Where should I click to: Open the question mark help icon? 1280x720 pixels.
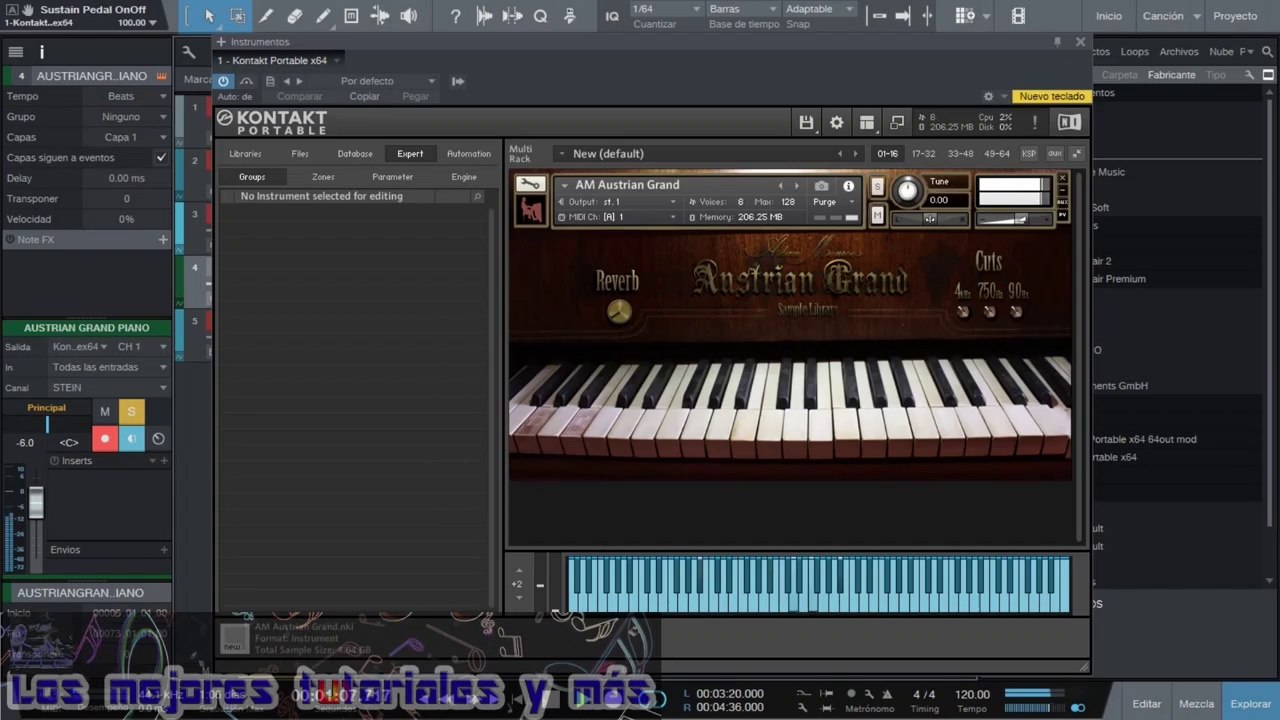click(x=456, y=16)
